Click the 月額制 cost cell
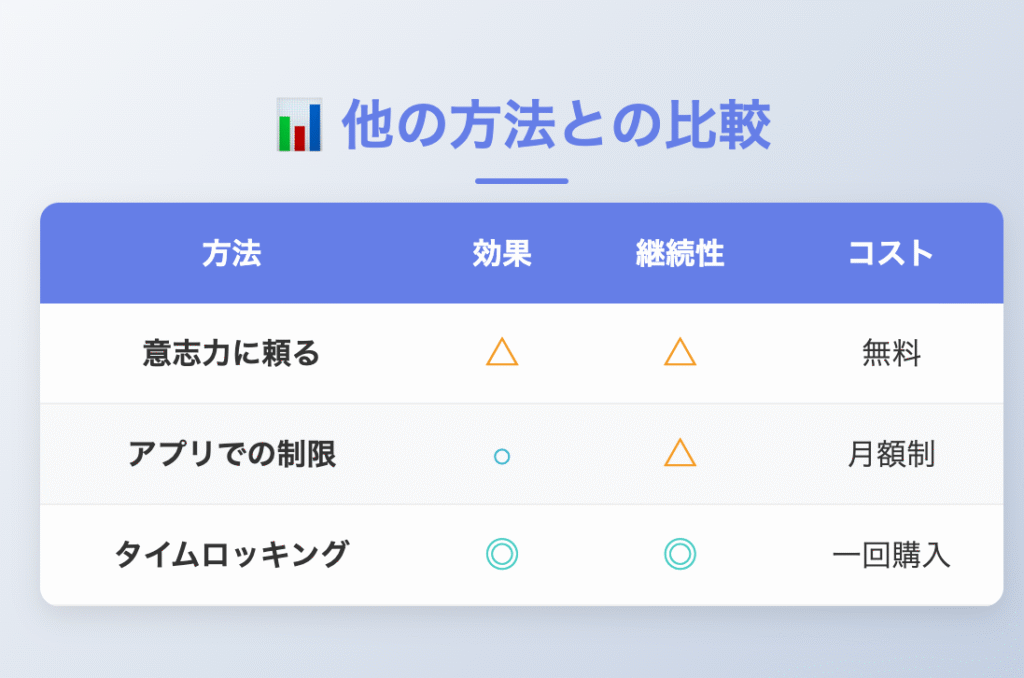1024x678 pixels. 891,454
